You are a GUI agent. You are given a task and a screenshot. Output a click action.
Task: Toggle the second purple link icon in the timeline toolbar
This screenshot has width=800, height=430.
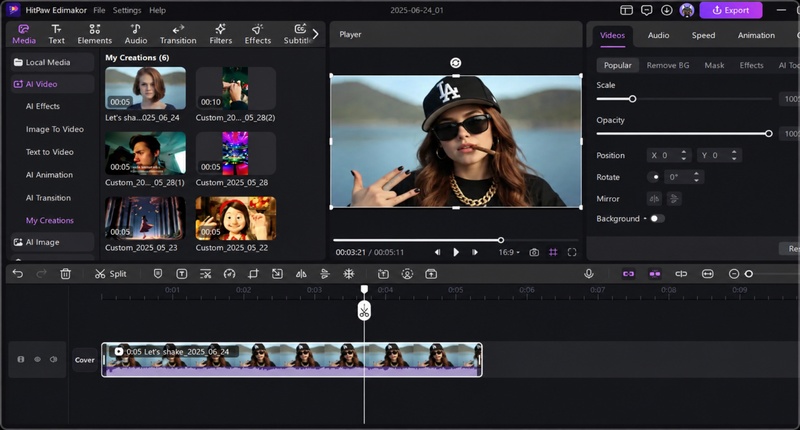coord(655,274)
